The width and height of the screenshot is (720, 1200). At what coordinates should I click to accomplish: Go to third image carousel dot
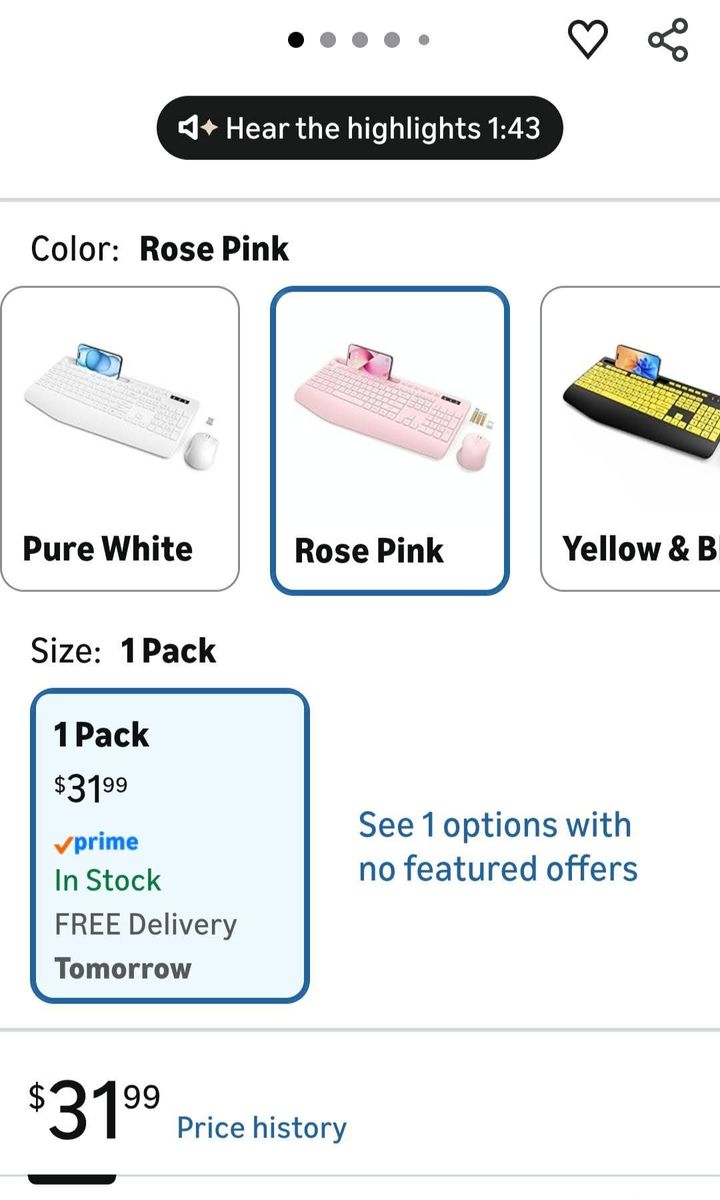(360, 40)
